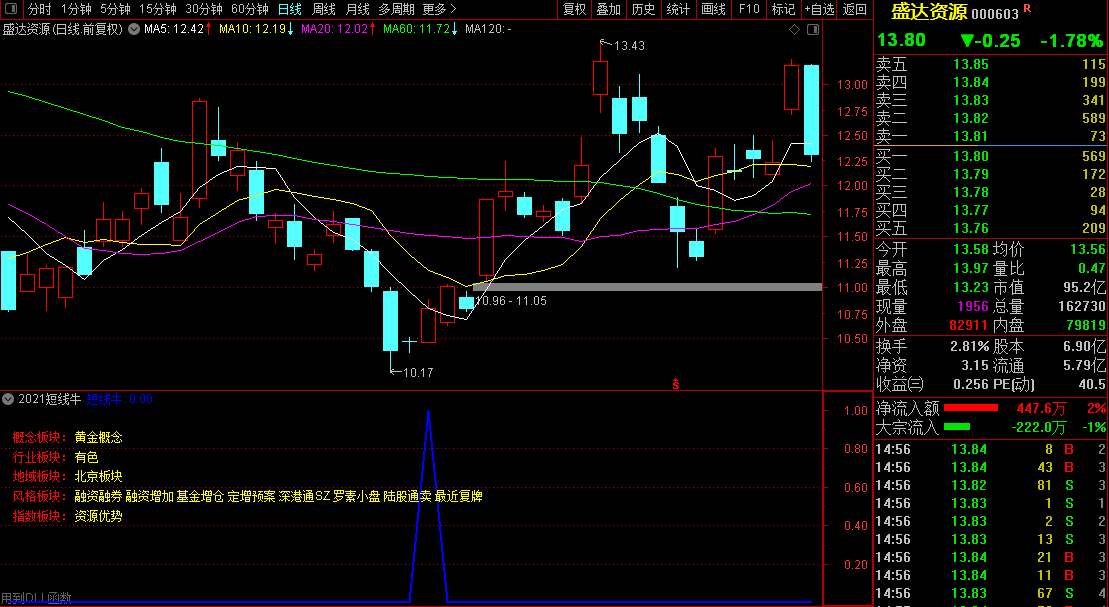Click the 卖一 ask price 13.81 row
The image size is (1109, 607).
click(990, 137)
